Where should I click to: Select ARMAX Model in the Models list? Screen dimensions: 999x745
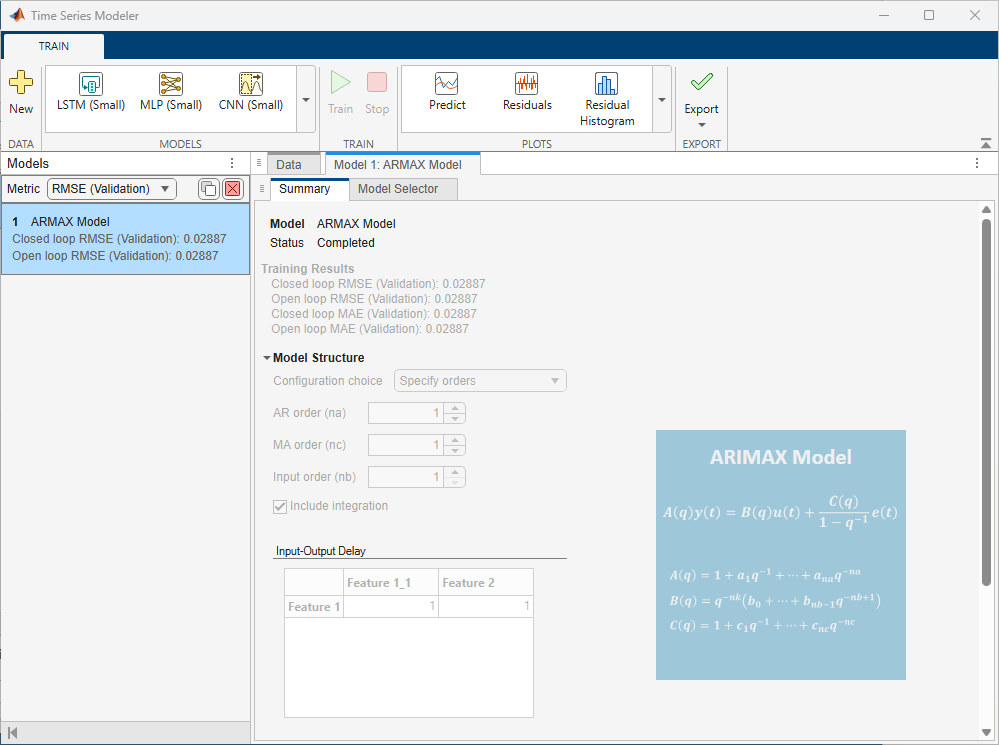126,239
